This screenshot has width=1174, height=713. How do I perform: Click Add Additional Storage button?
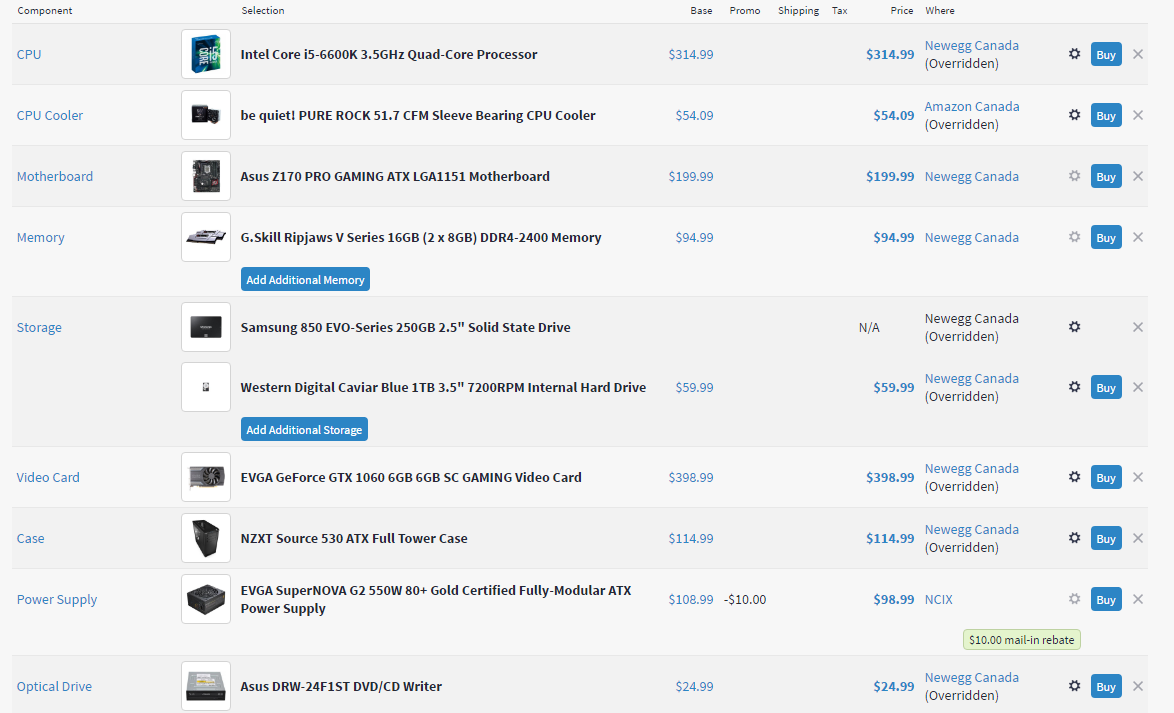coord(304,428)
